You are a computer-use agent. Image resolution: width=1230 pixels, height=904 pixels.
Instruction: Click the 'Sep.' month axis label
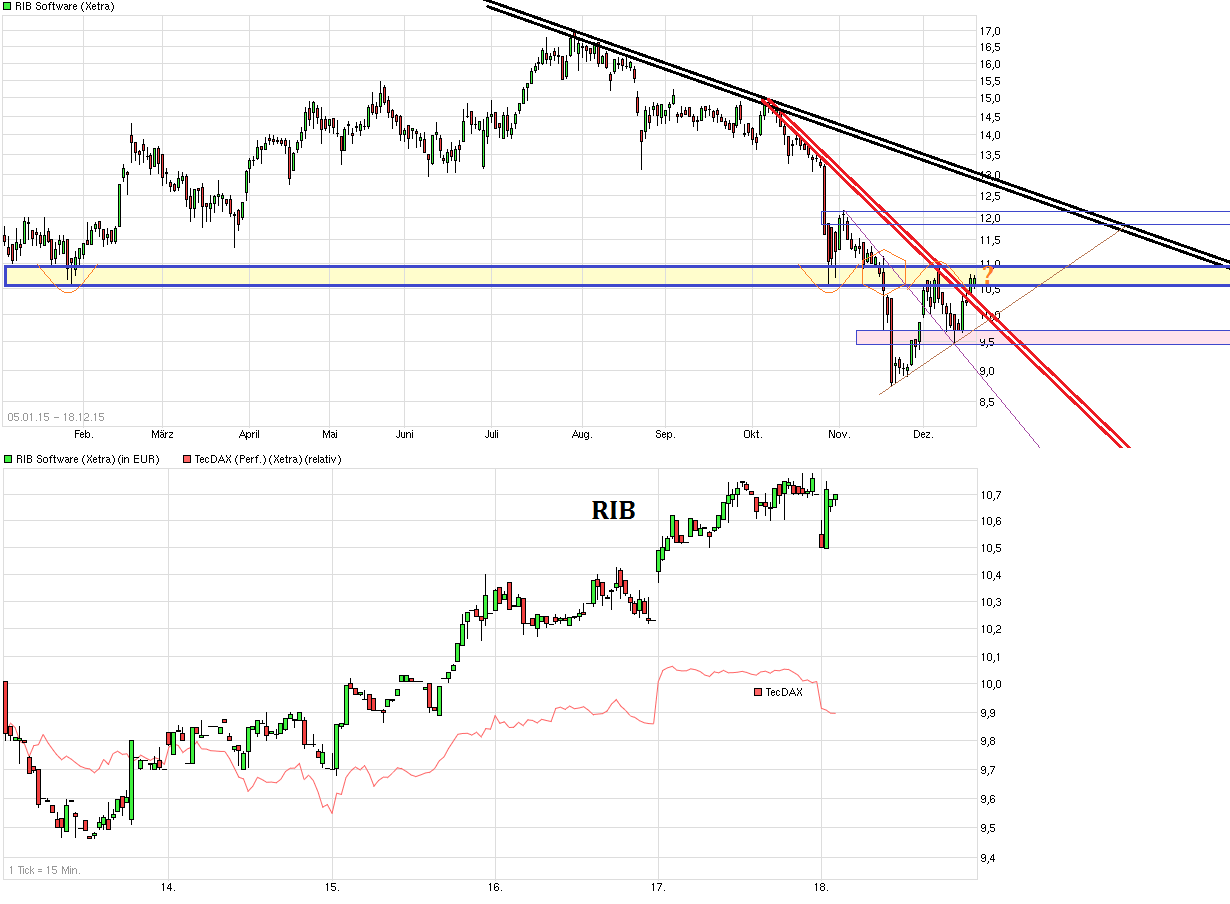pos(665,434)
